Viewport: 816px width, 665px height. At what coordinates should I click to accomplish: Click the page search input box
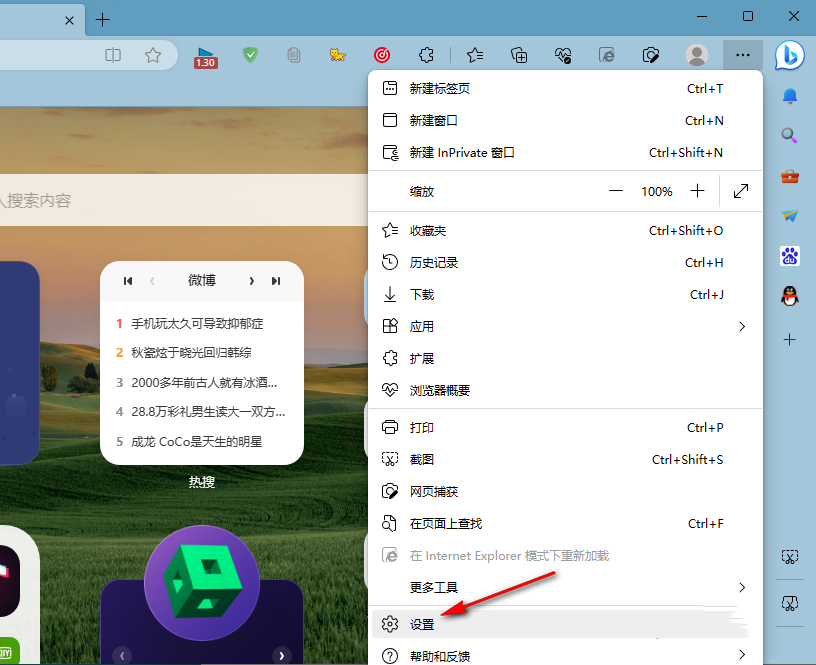click(184, 200)
